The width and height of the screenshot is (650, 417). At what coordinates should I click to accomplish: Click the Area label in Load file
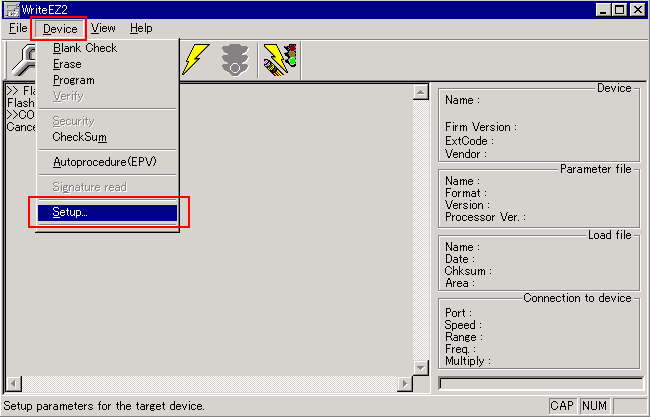pyautogui.click(x=460, y=283)
